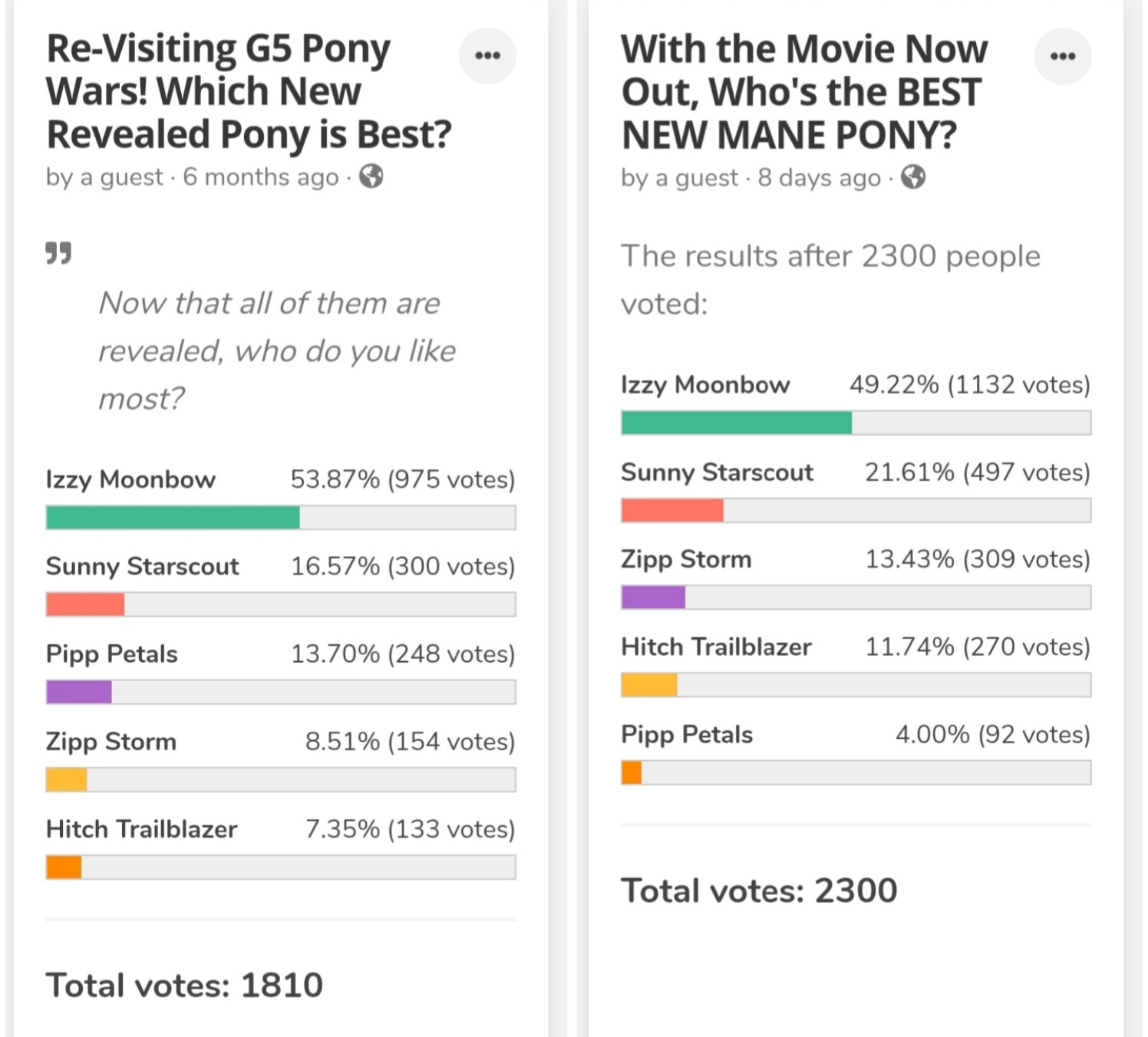Open the more options menu on right poll
This screenshot has width=1148, height=1037.
pyautogui.click(x=1062, y=56)
